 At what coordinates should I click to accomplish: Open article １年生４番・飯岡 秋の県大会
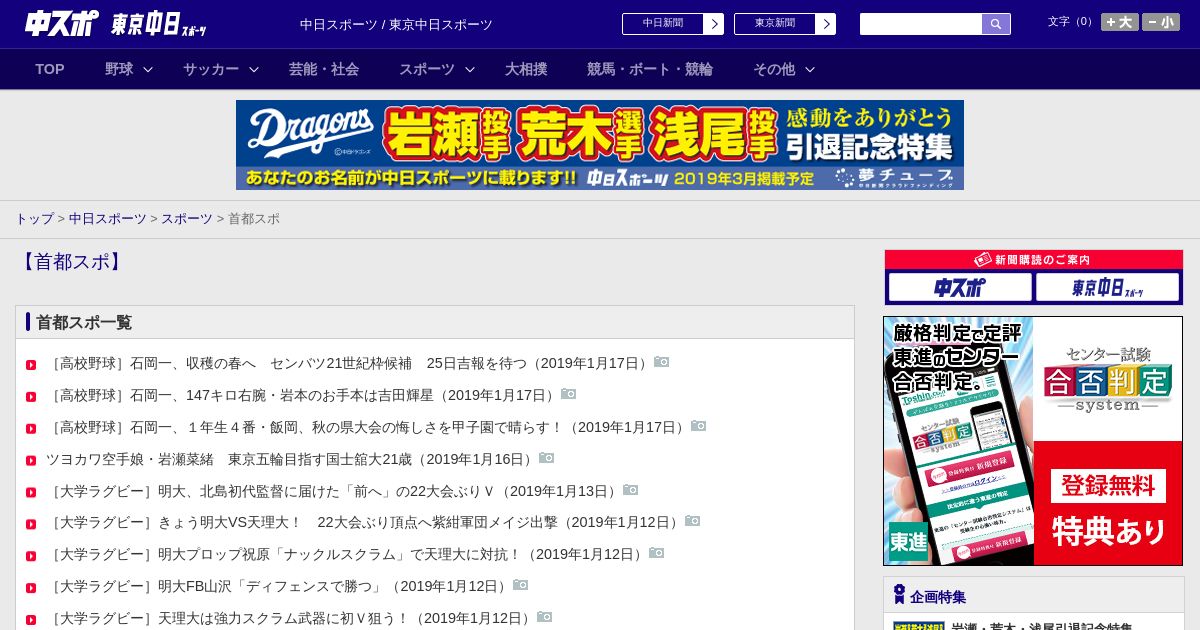[368, 427]
